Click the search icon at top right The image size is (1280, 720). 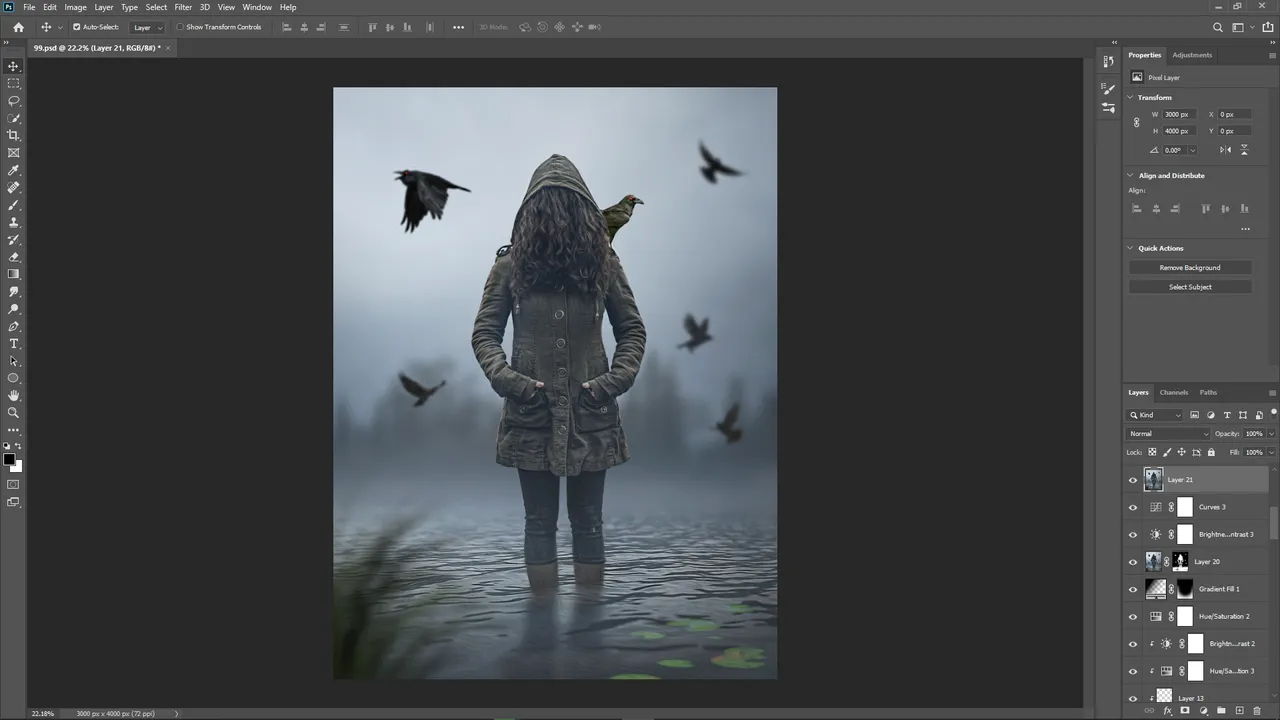tap(1217, 27)
